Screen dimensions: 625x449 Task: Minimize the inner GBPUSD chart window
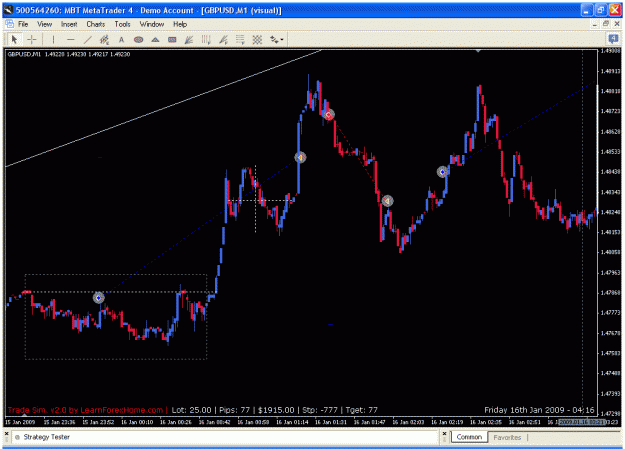tap(595, 24)
